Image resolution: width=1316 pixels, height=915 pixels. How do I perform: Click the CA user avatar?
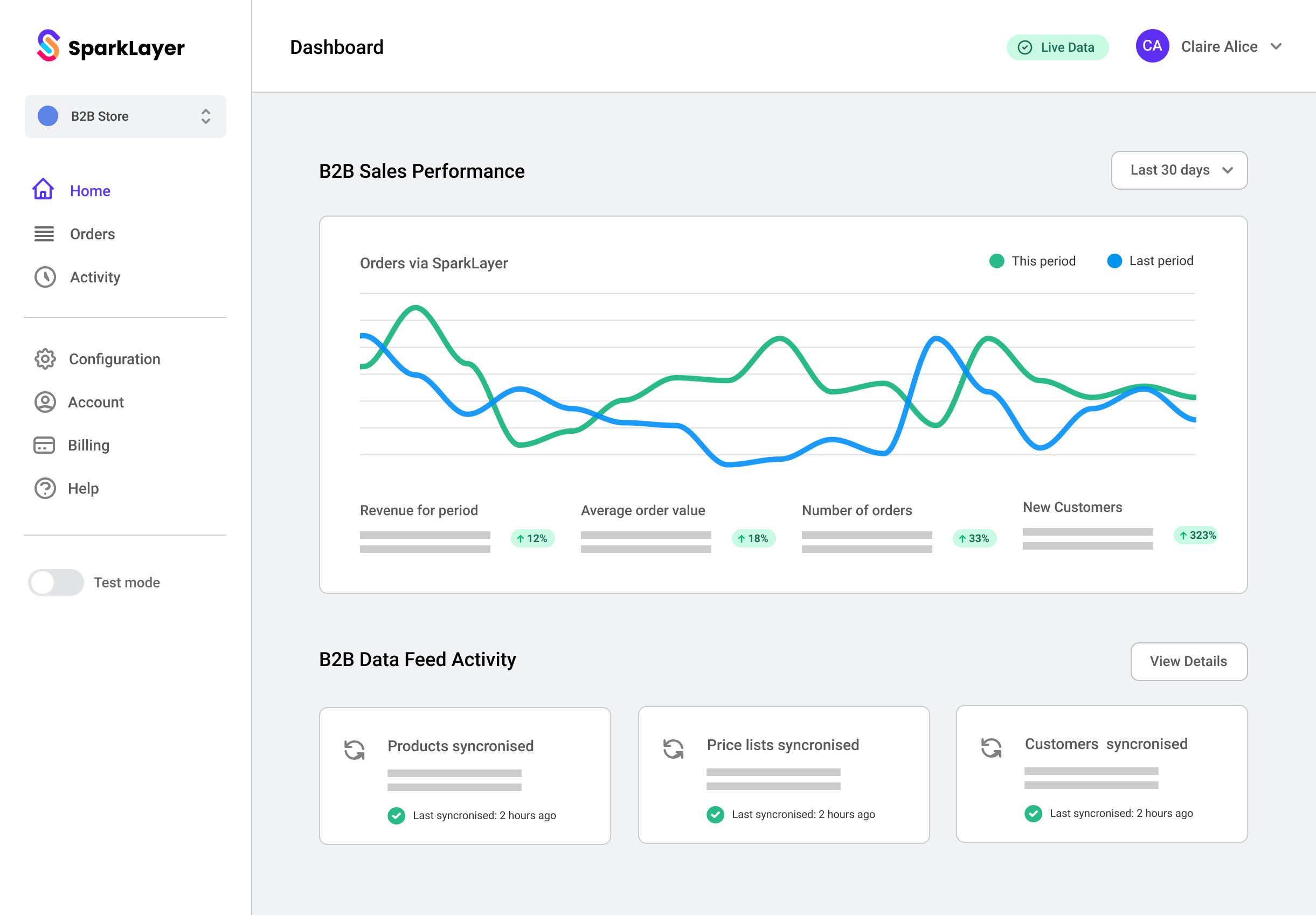(1152, 46)
